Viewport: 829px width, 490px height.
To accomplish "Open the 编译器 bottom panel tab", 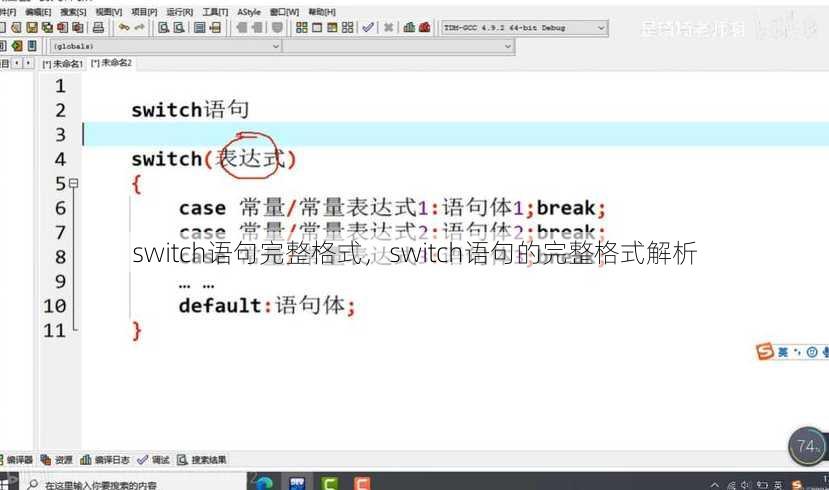I will pyautogui.click(x=19, y=460).
